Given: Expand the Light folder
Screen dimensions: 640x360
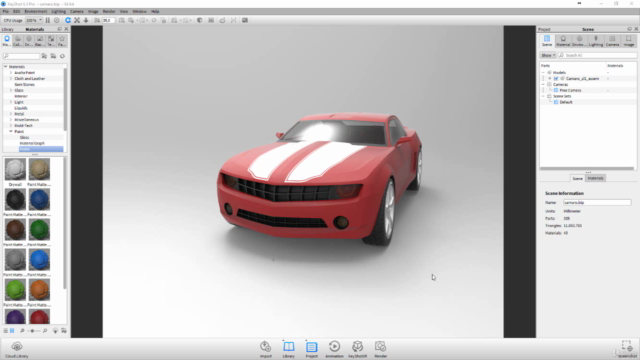Looking at the screenshot, I should point(11,102).
